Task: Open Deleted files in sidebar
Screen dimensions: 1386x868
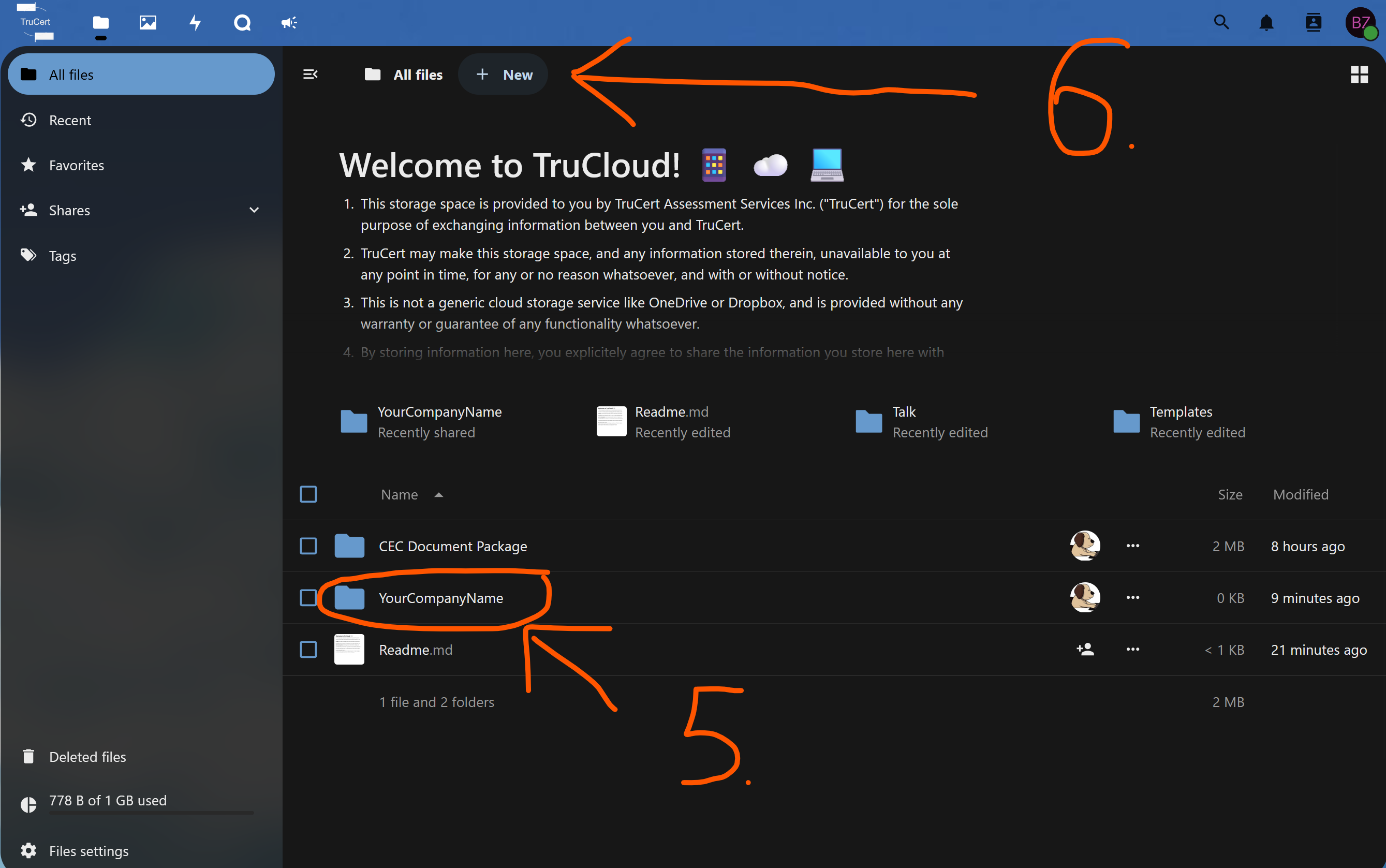Action: click(x=141, y=757)
